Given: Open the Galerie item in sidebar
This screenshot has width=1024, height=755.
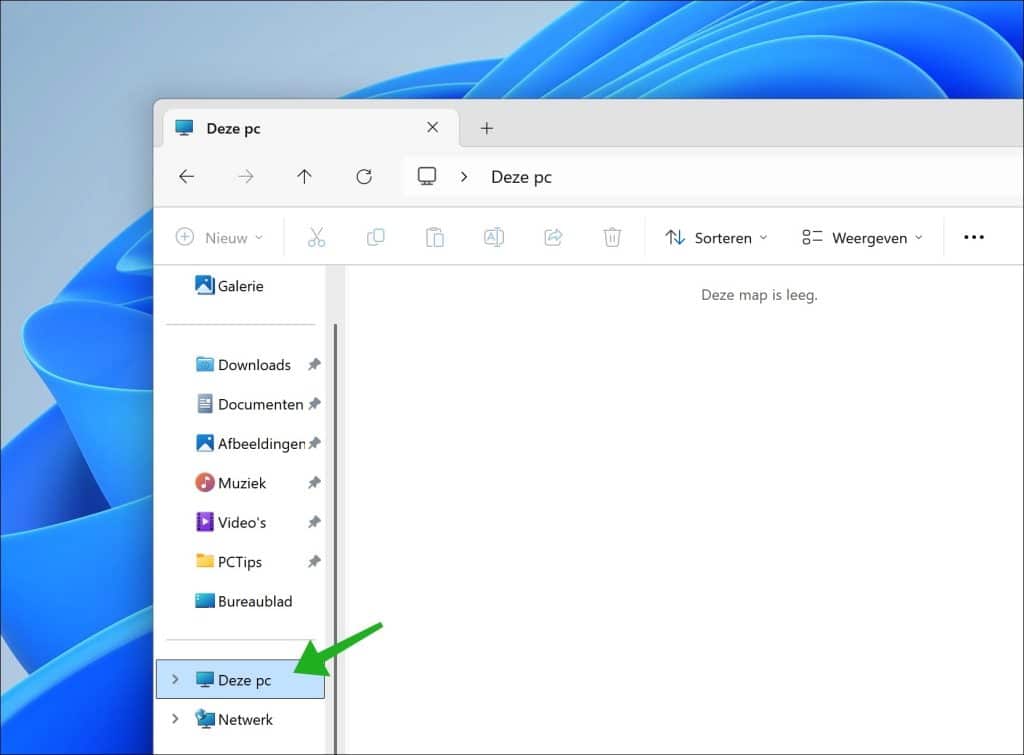Looking at the screenshot, I should click(240, 286).
